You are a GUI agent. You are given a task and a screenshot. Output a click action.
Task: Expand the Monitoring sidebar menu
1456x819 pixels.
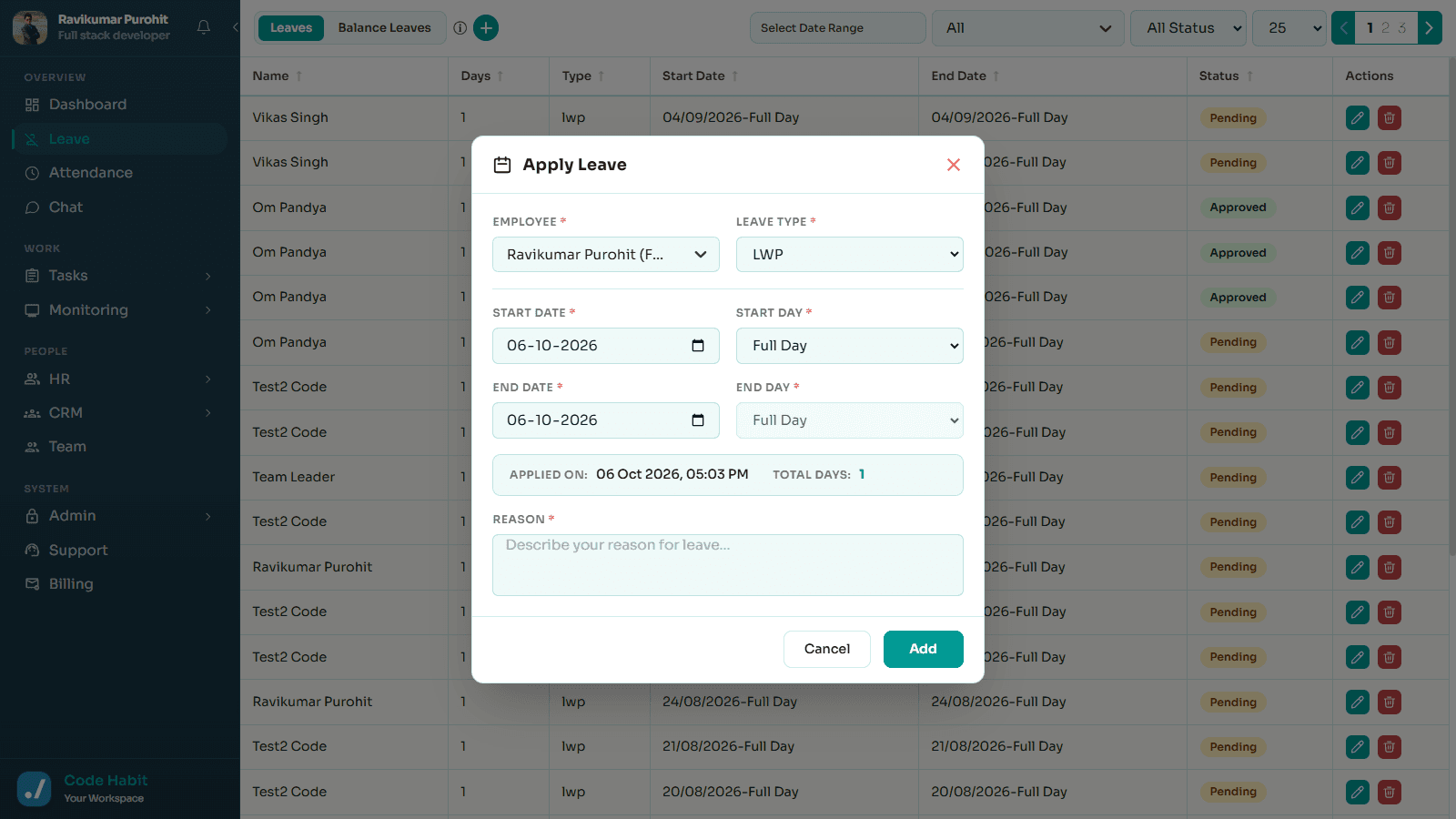click(119, 310)
